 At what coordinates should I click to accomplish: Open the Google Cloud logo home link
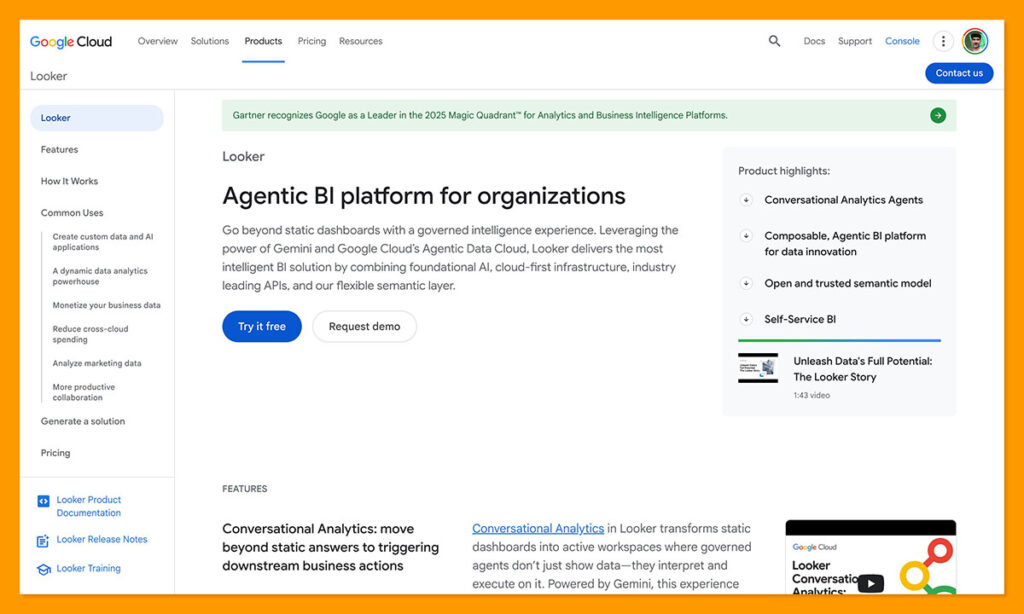pos(71,42)
